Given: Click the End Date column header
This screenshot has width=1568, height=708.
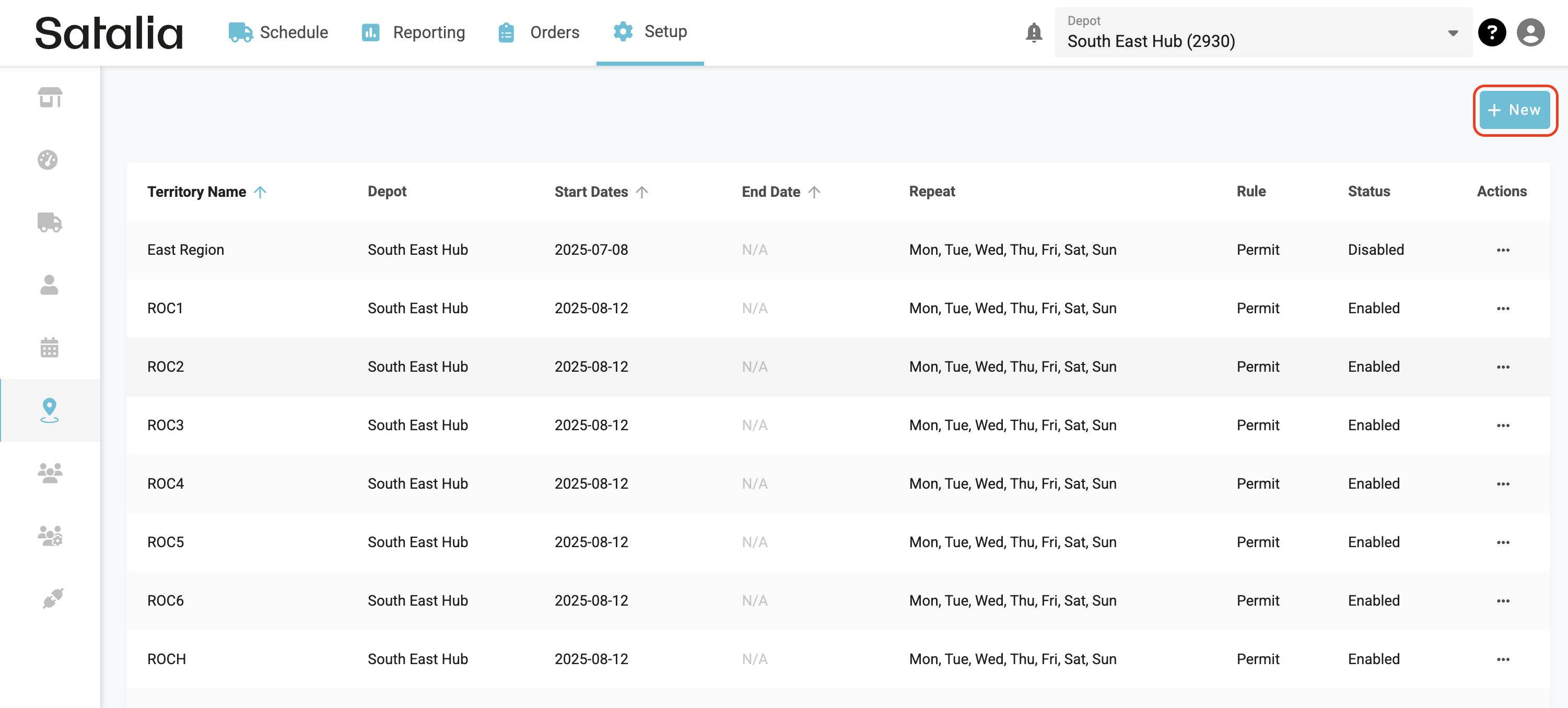Looking at the screenshot, I should (770, 192).
